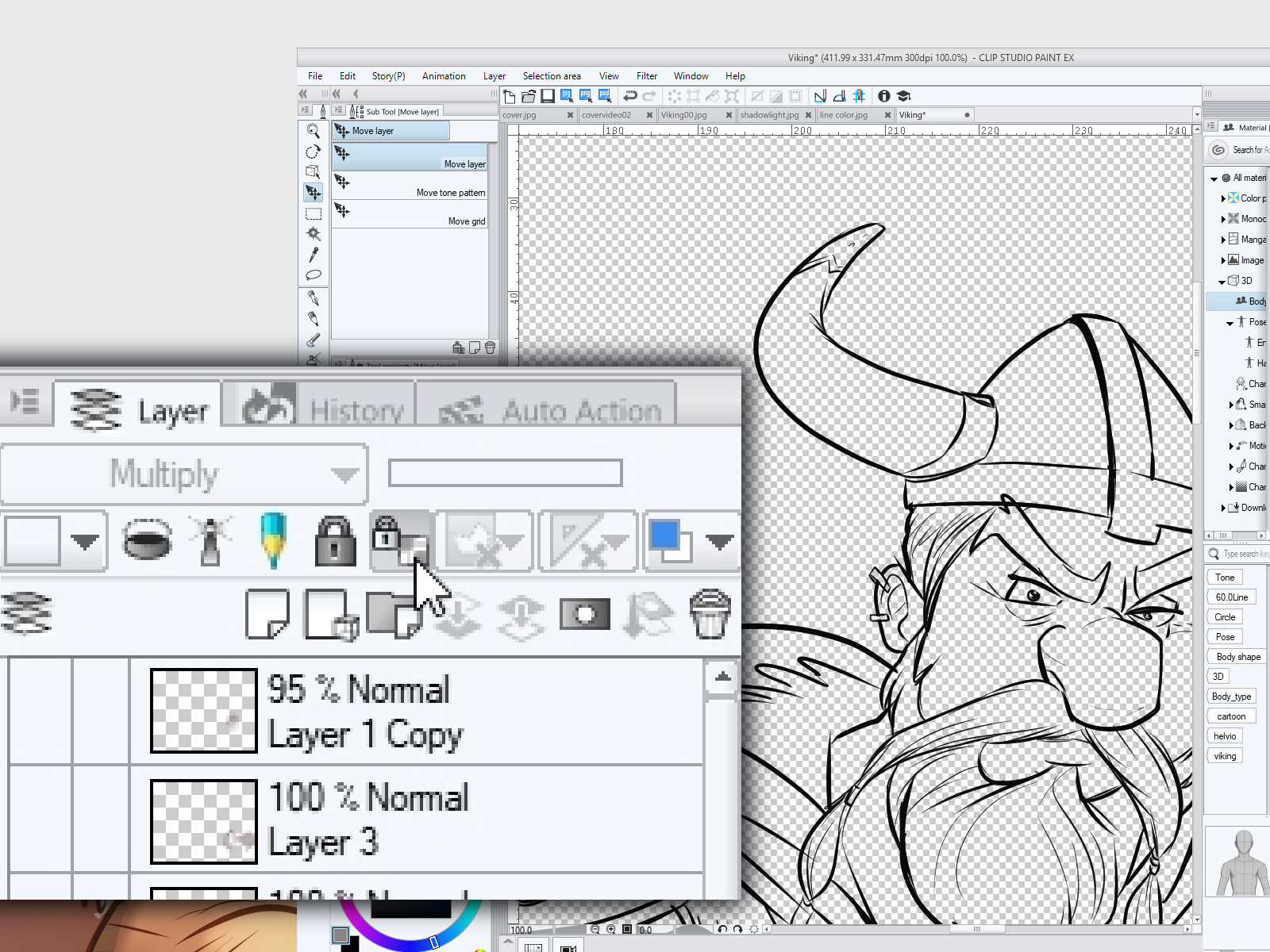Select the rectangular Selection marquee tool

coord(313,213)
